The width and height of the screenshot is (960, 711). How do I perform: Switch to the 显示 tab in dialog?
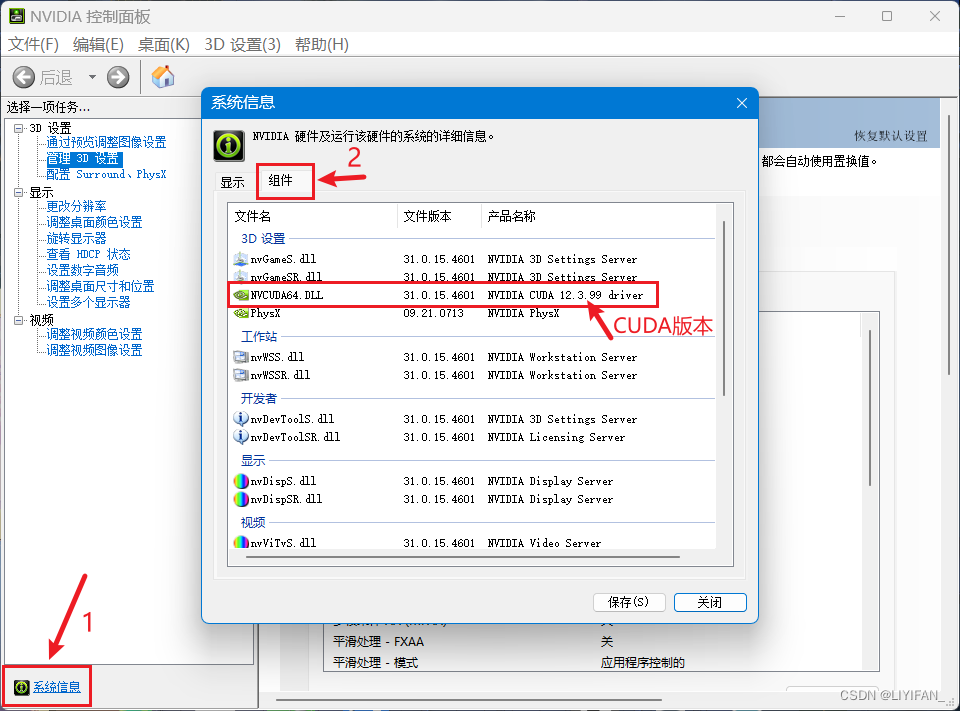(x=233, y=182)
